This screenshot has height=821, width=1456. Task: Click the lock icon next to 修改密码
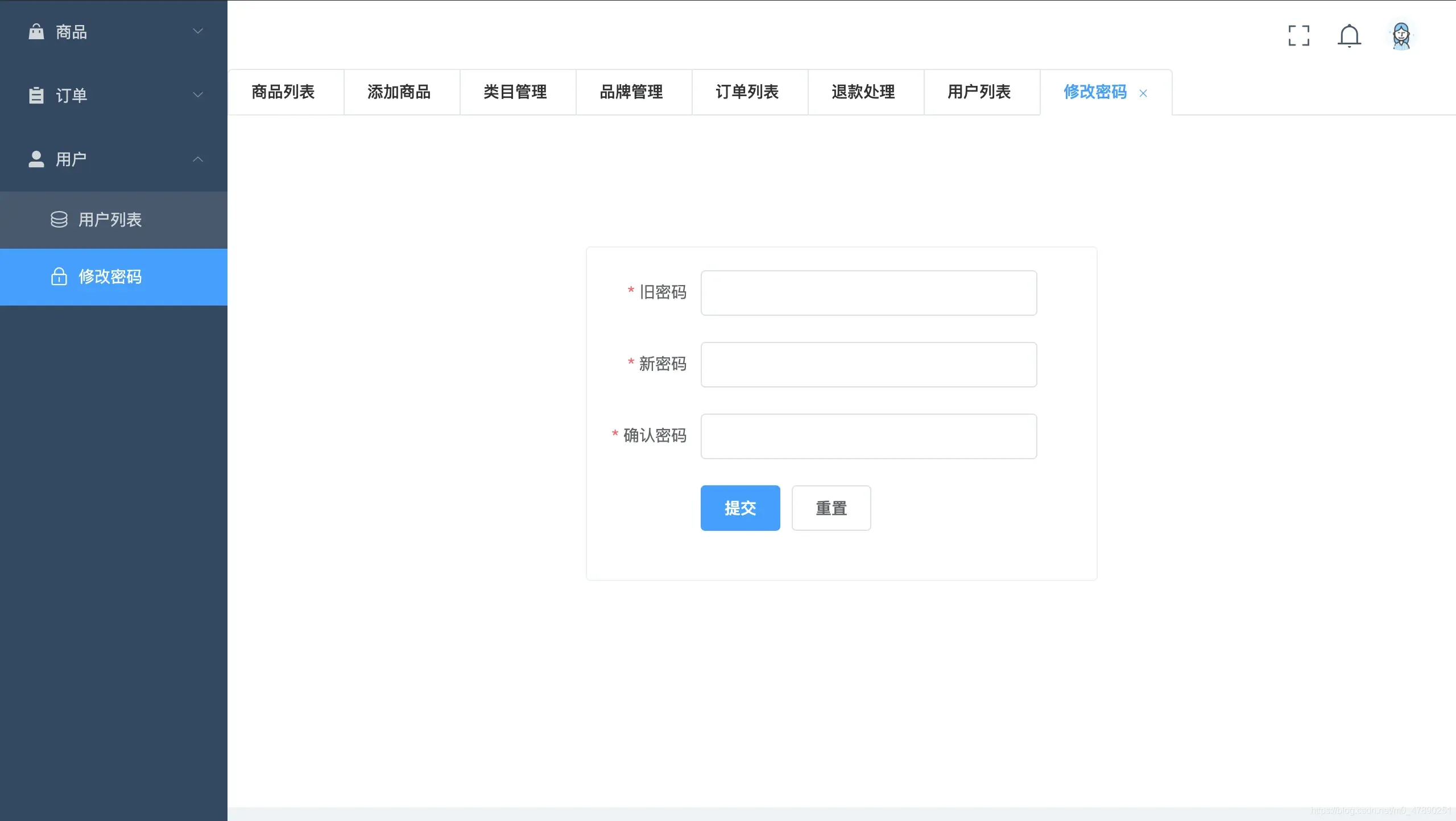point(59,277)
